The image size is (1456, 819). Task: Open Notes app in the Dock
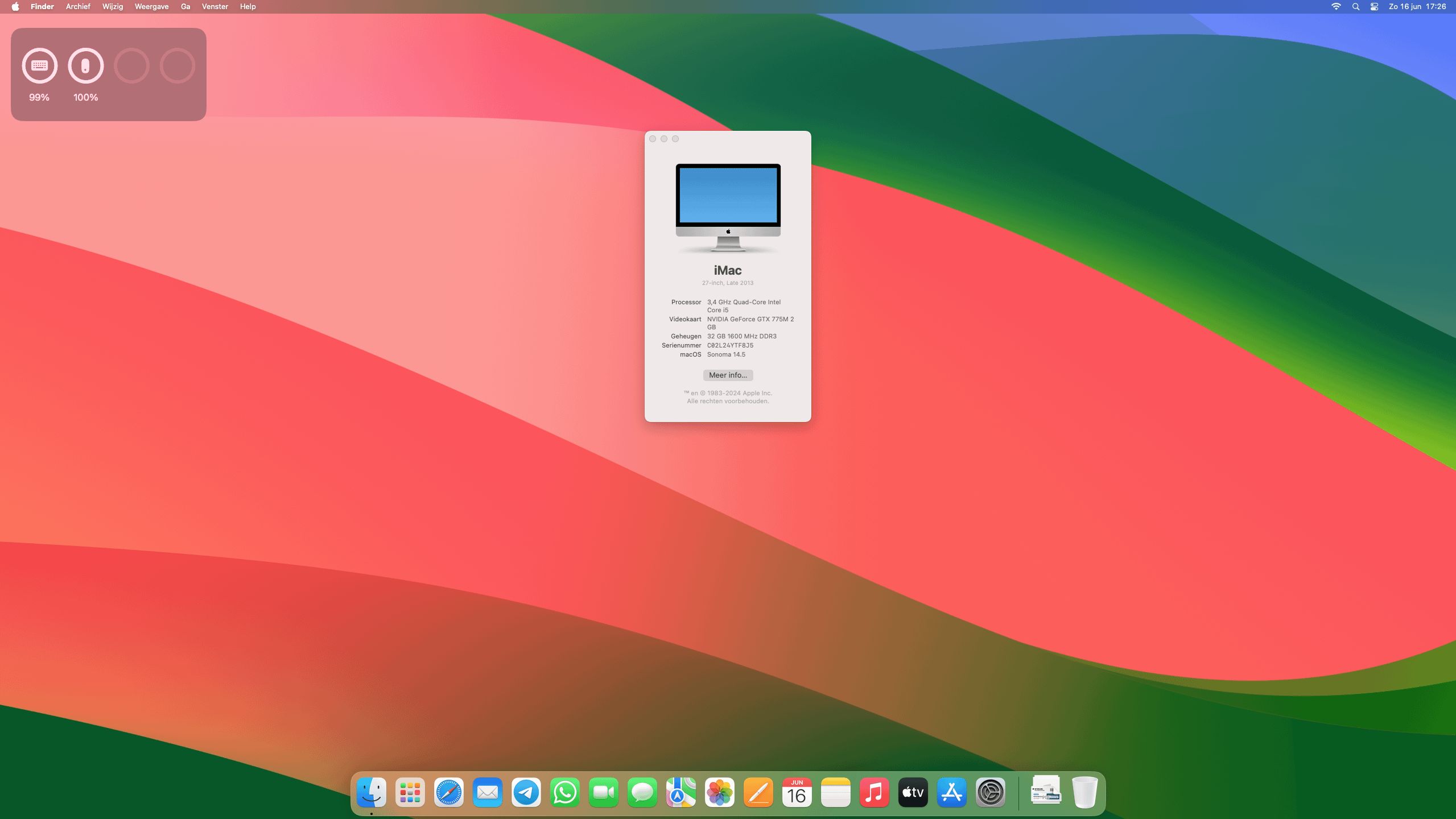[x=836, y=792]
